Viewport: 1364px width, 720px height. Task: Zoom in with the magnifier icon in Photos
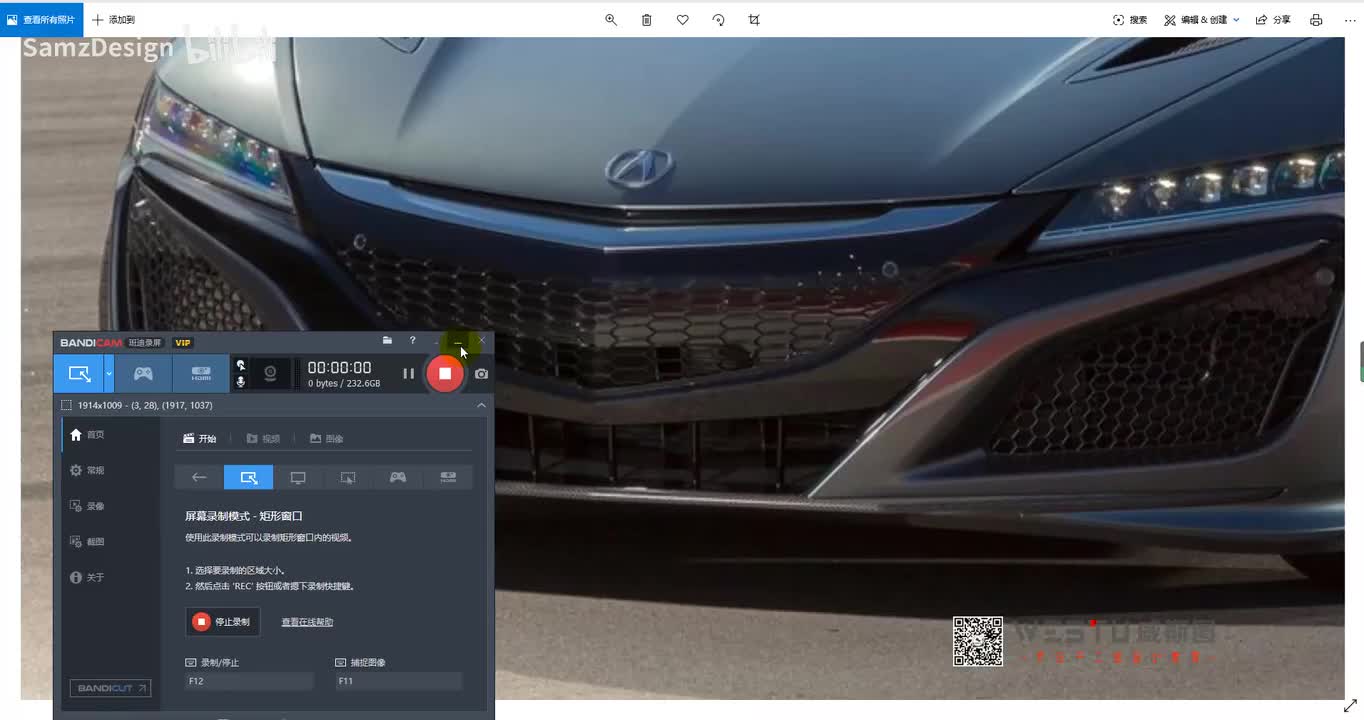611,20
